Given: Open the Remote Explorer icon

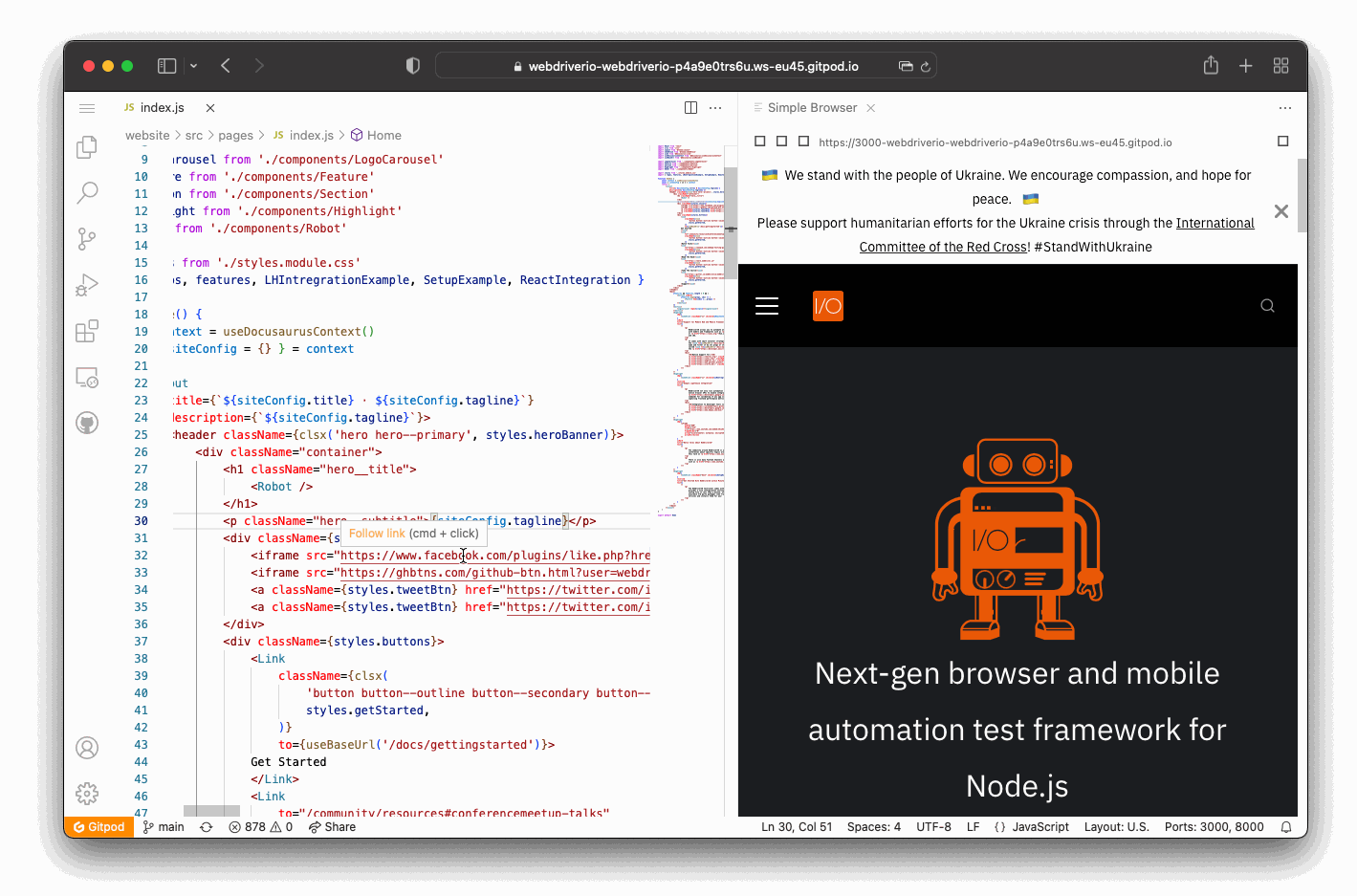Looking at the screenshot, I should (x=87, y=377).
